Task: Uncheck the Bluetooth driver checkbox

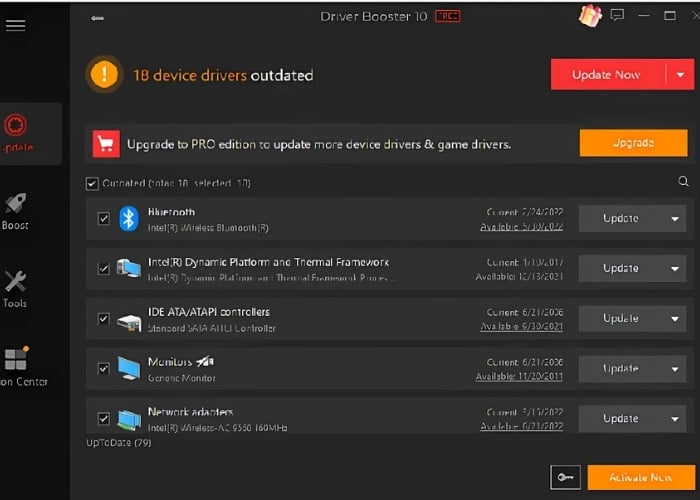Action: click(104, 219)
